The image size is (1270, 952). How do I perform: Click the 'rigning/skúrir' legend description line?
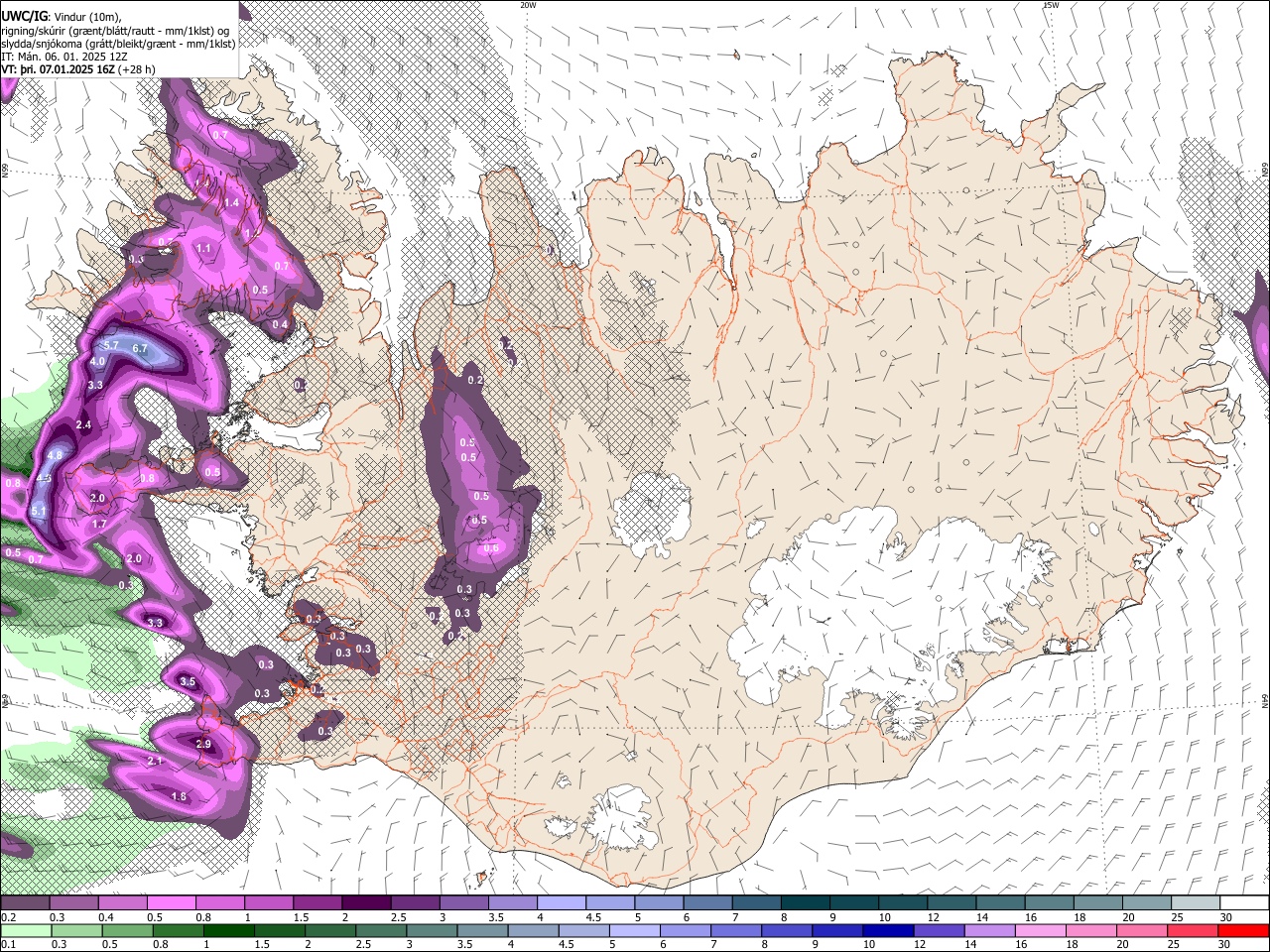tap(116, 31)
